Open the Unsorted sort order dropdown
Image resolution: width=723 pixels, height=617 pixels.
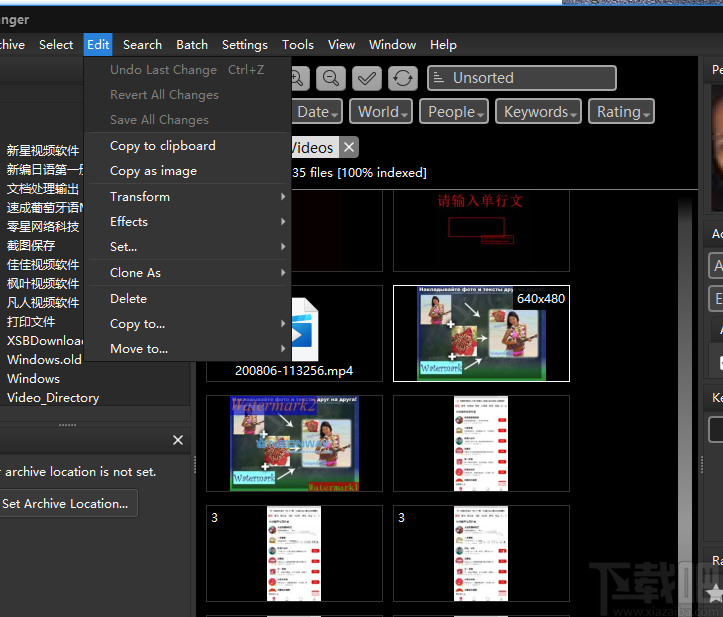coord(522,78)
